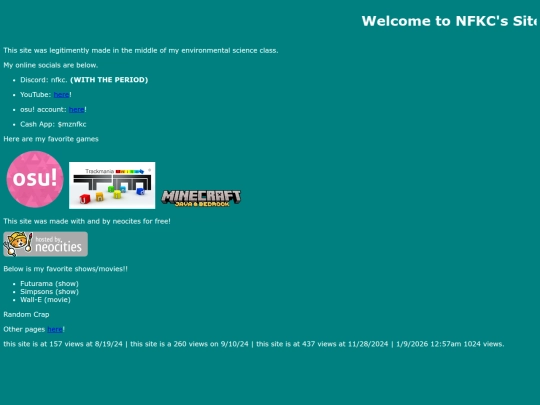Click the Wall-E (movie) list item
The image size is (540, 405).
[45, 300]
